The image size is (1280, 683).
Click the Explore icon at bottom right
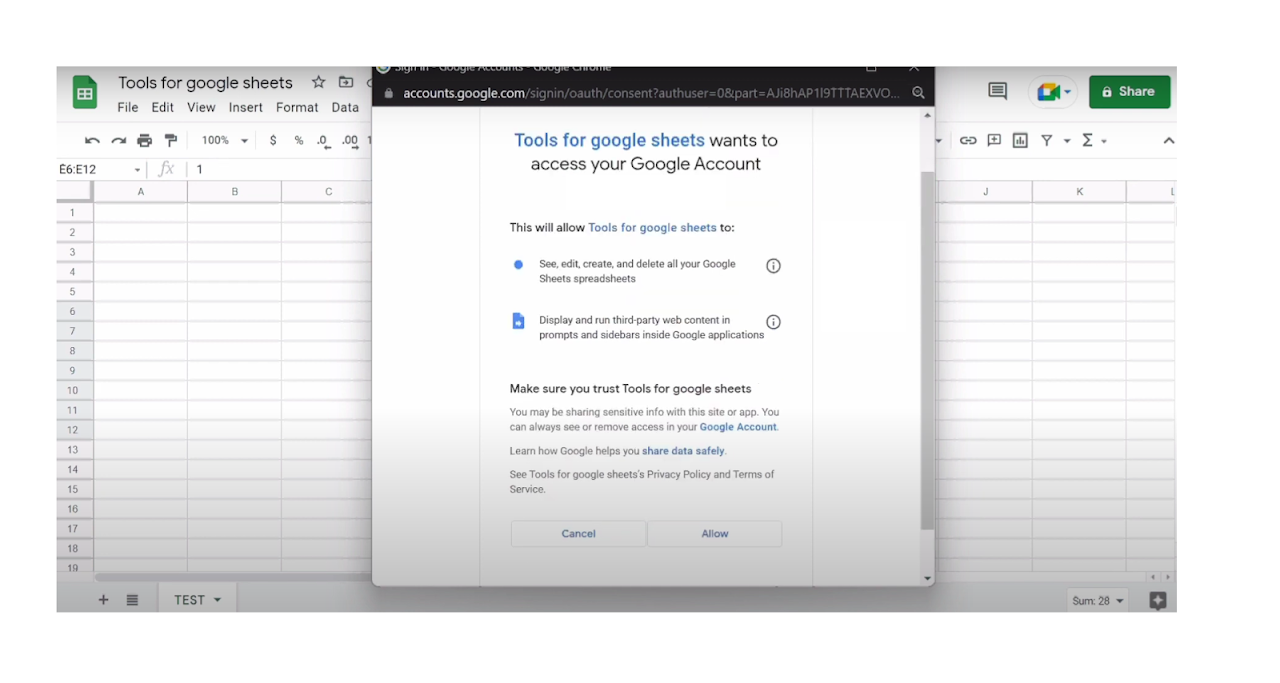coord(1158,601)
